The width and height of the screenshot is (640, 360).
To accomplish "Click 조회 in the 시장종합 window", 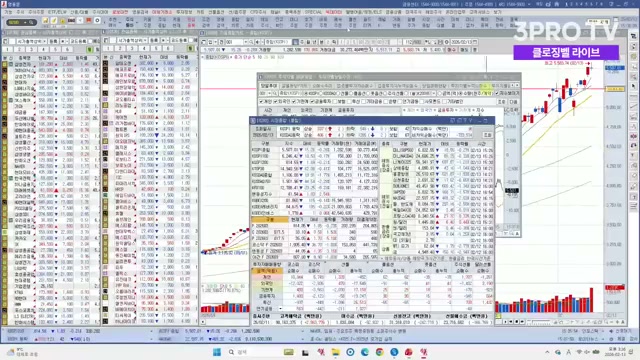I will tap(487, 135).
